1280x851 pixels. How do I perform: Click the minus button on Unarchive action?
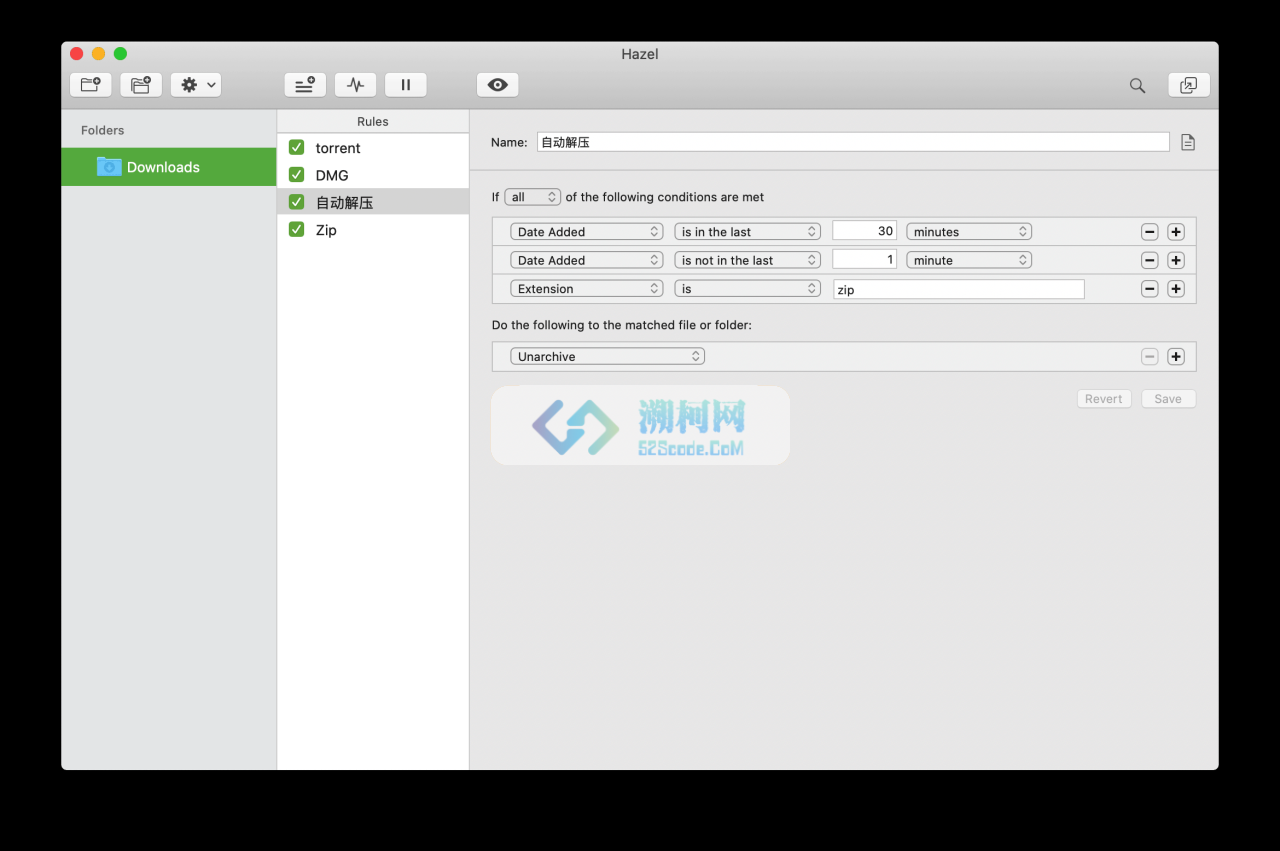[x=1150, y=357]
